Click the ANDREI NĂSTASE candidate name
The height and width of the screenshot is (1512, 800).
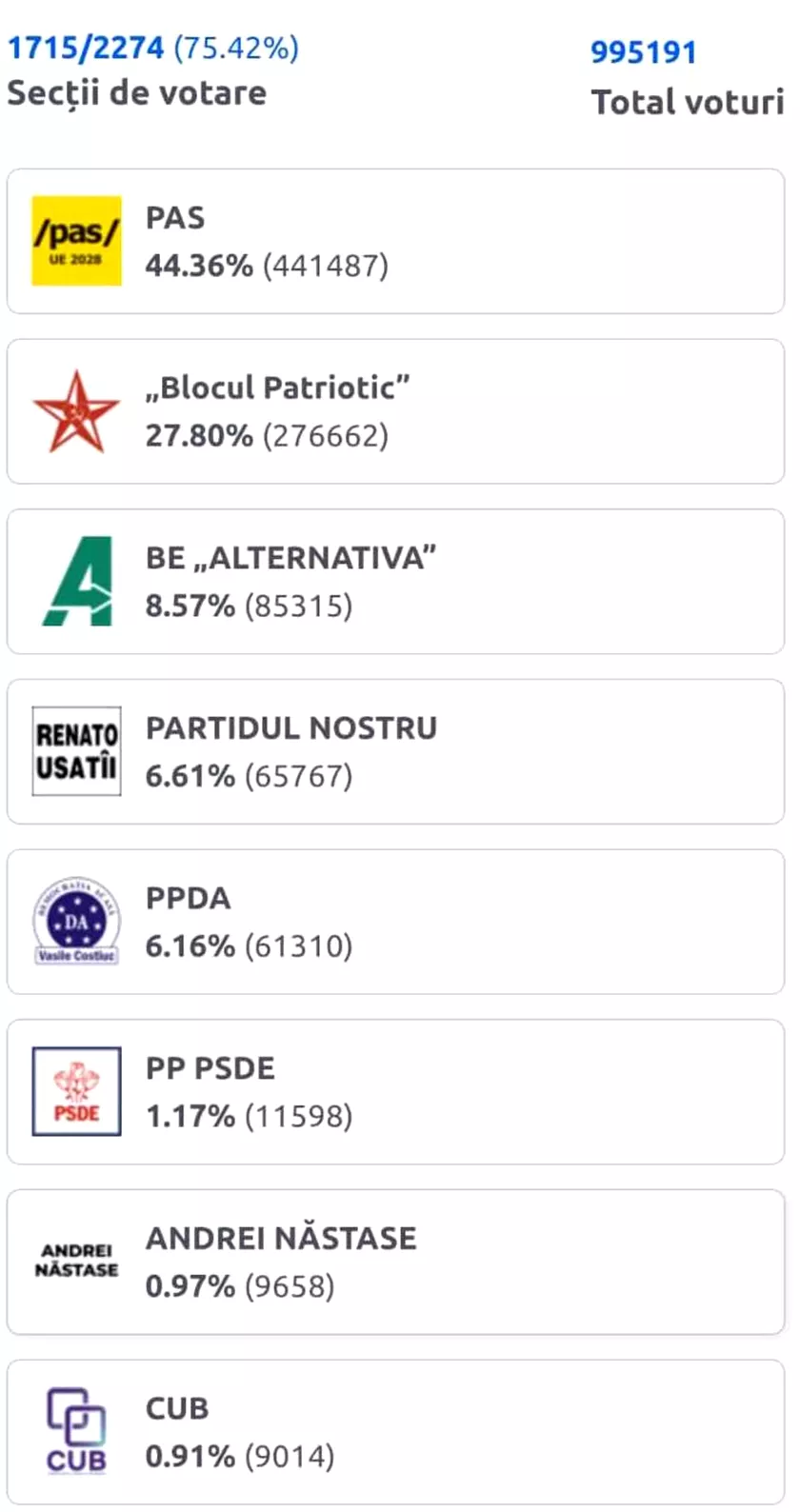coord(281,1238)
